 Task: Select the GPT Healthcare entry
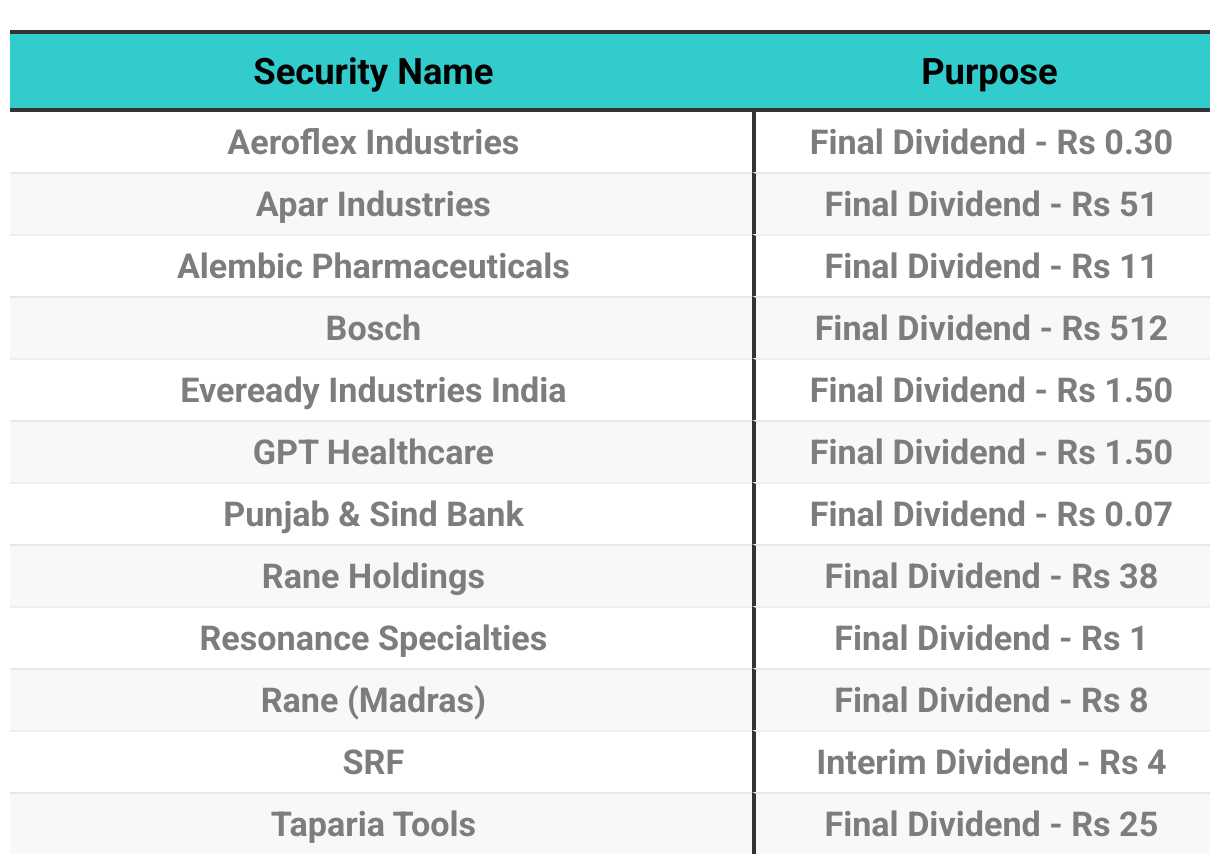coord(373,452)
